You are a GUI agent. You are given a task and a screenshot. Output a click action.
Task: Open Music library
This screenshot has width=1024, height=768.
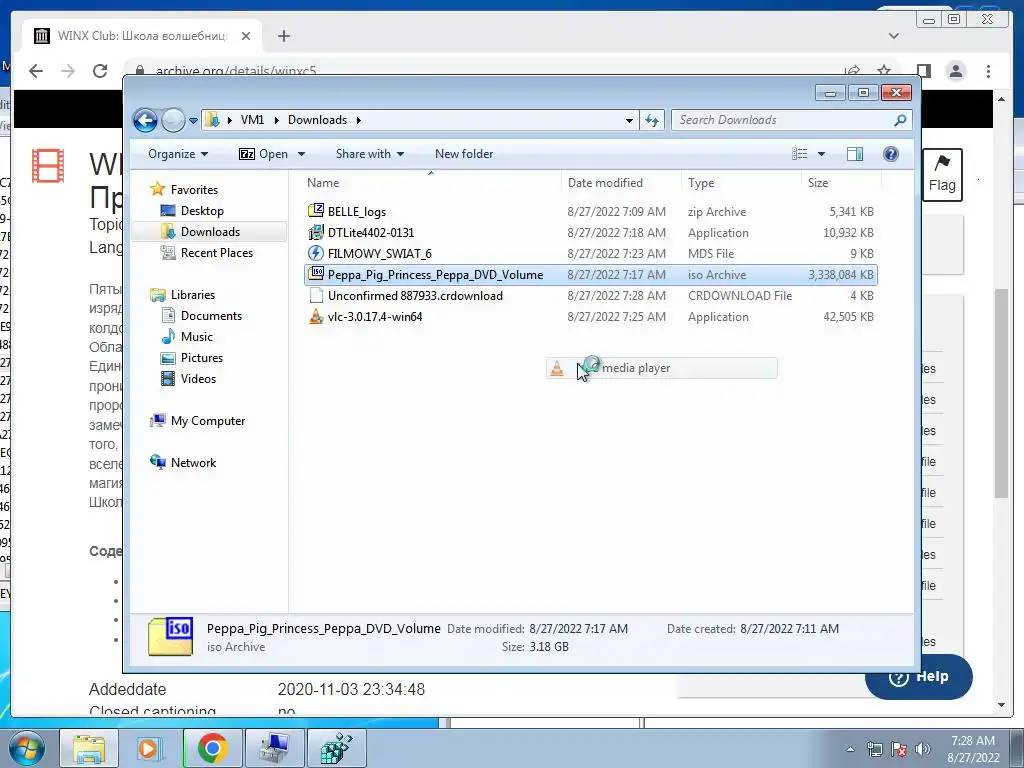197,337
